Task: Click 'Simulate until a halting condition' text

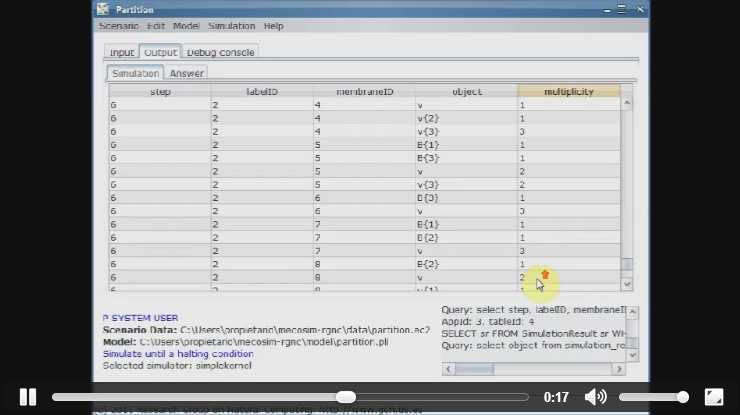Action: pyautogui.click(x=178, y=354)
